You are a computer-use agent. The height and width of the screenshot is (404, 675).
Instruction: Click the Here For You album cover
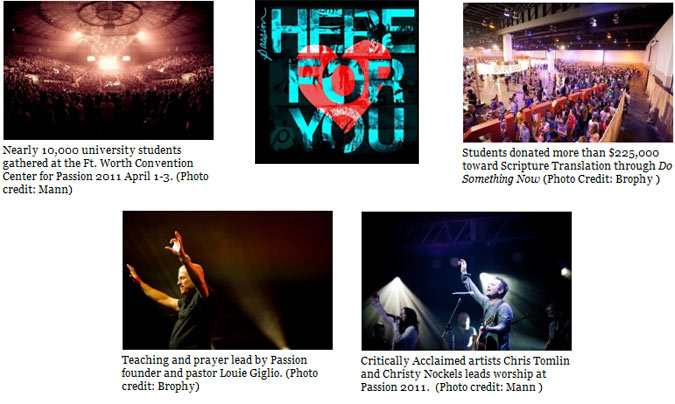tap(337, 82)
